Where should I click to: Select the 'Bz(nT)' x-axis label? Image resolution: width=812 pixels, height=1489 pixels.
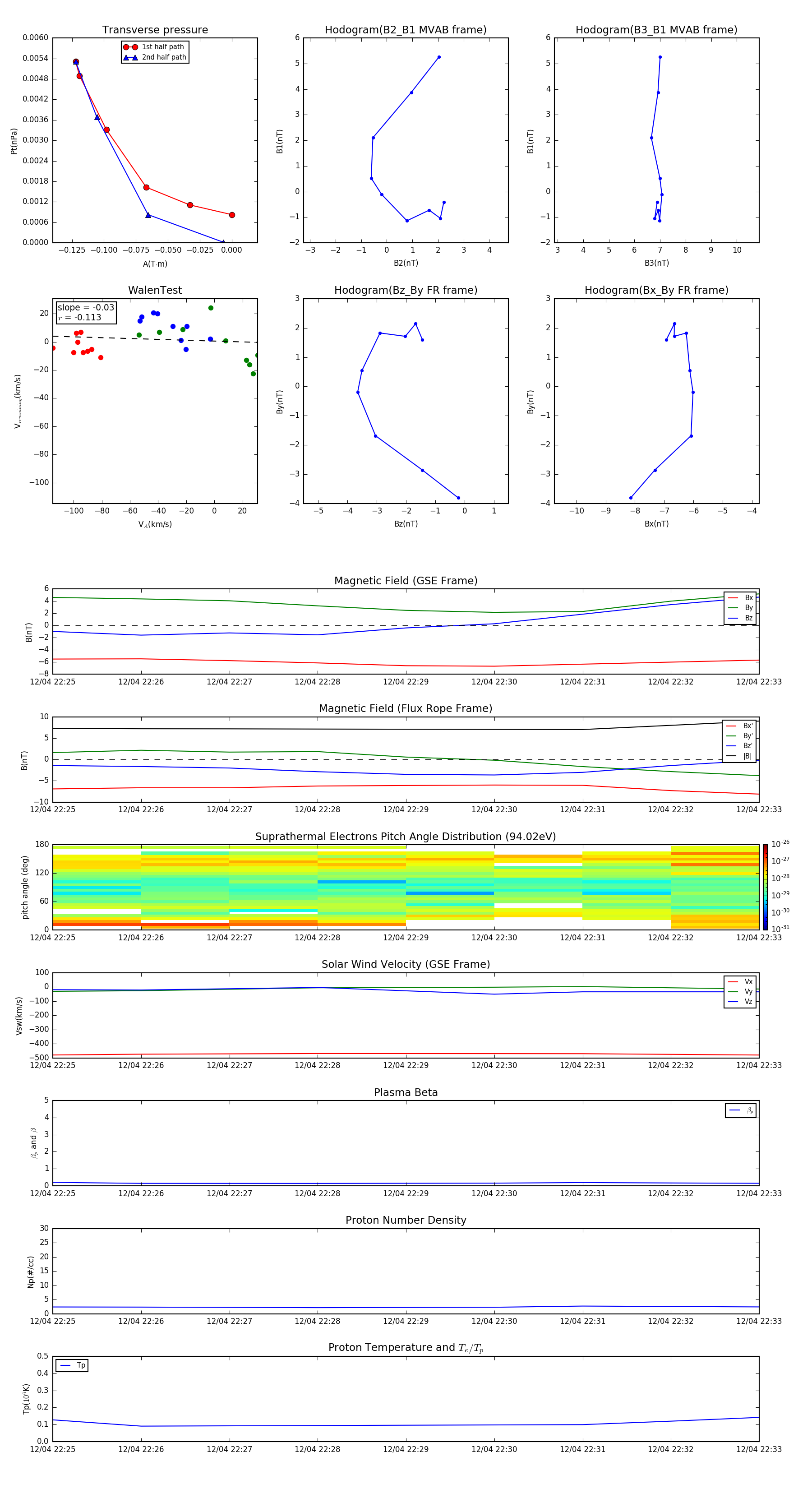(406, 524)
